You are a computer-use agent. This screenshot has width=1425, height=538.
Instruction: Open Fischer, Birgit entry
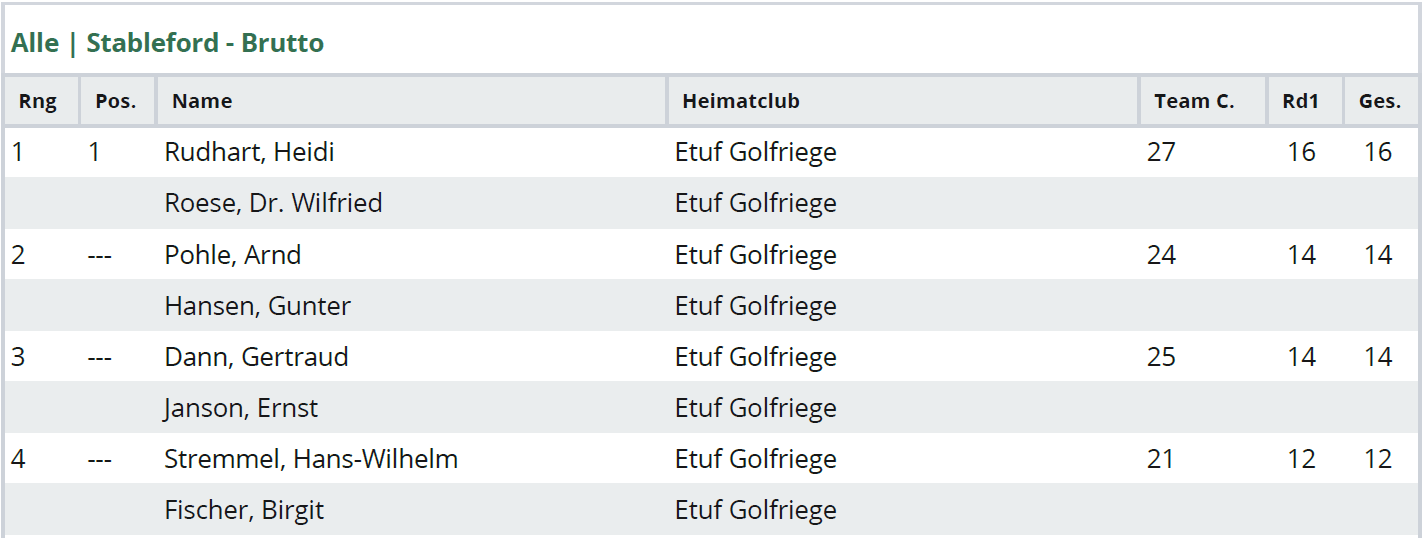coord(244,510)
